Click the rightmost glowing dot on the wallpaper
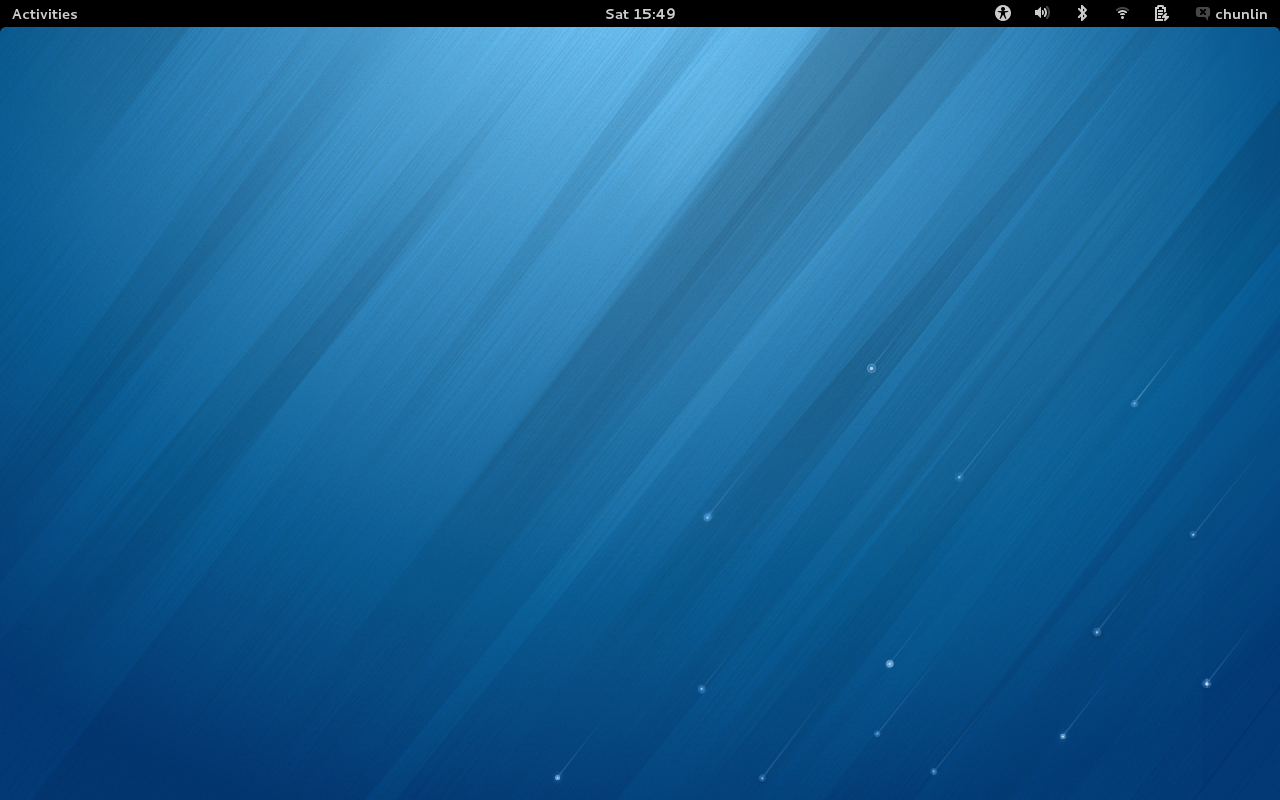The image size is (1280, 800). coord(1207,683)
